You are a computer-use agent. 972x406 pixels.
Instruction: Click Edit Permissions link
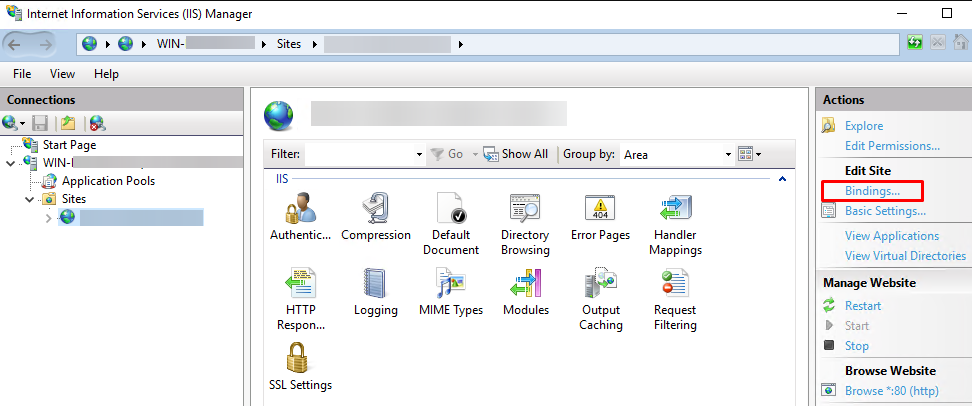[x=892, y=146]
